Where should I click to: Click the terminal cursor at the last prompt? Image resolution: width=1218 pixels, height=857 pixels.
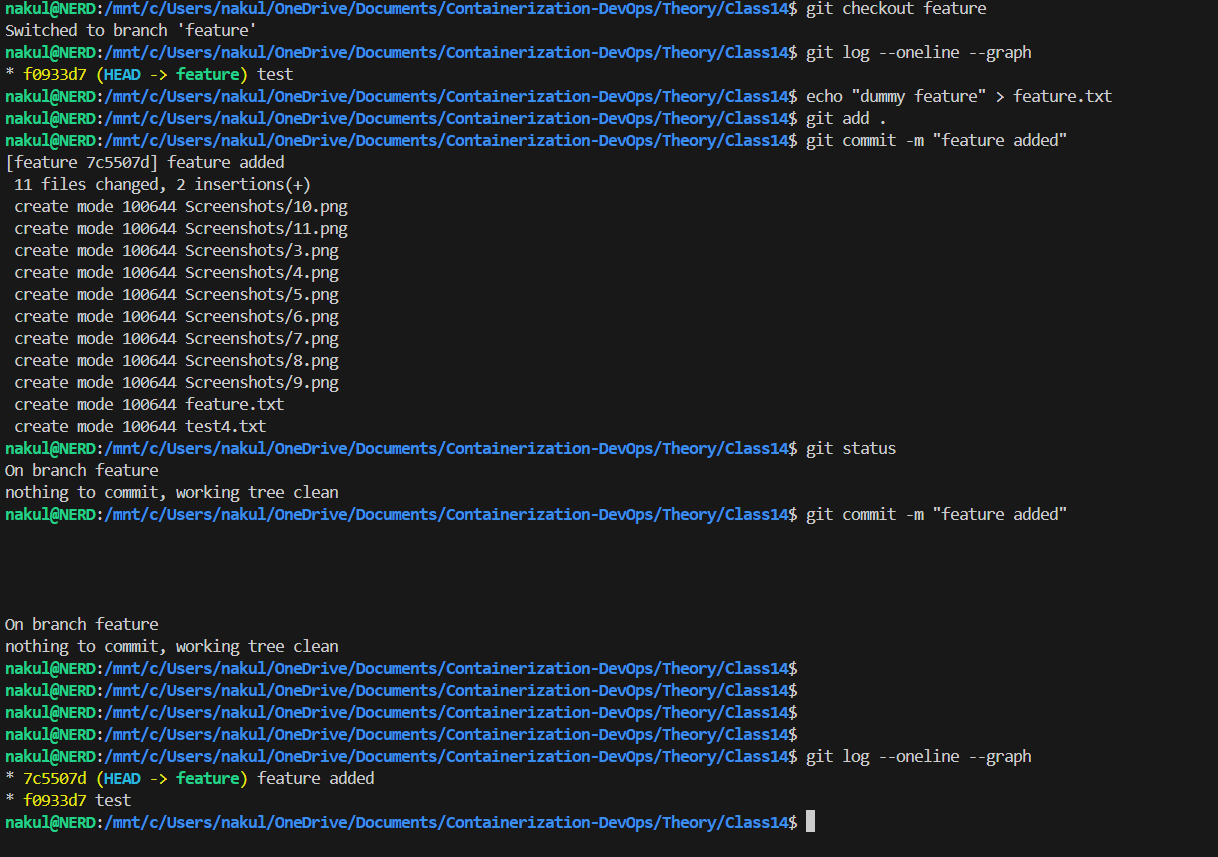[810, 822]
